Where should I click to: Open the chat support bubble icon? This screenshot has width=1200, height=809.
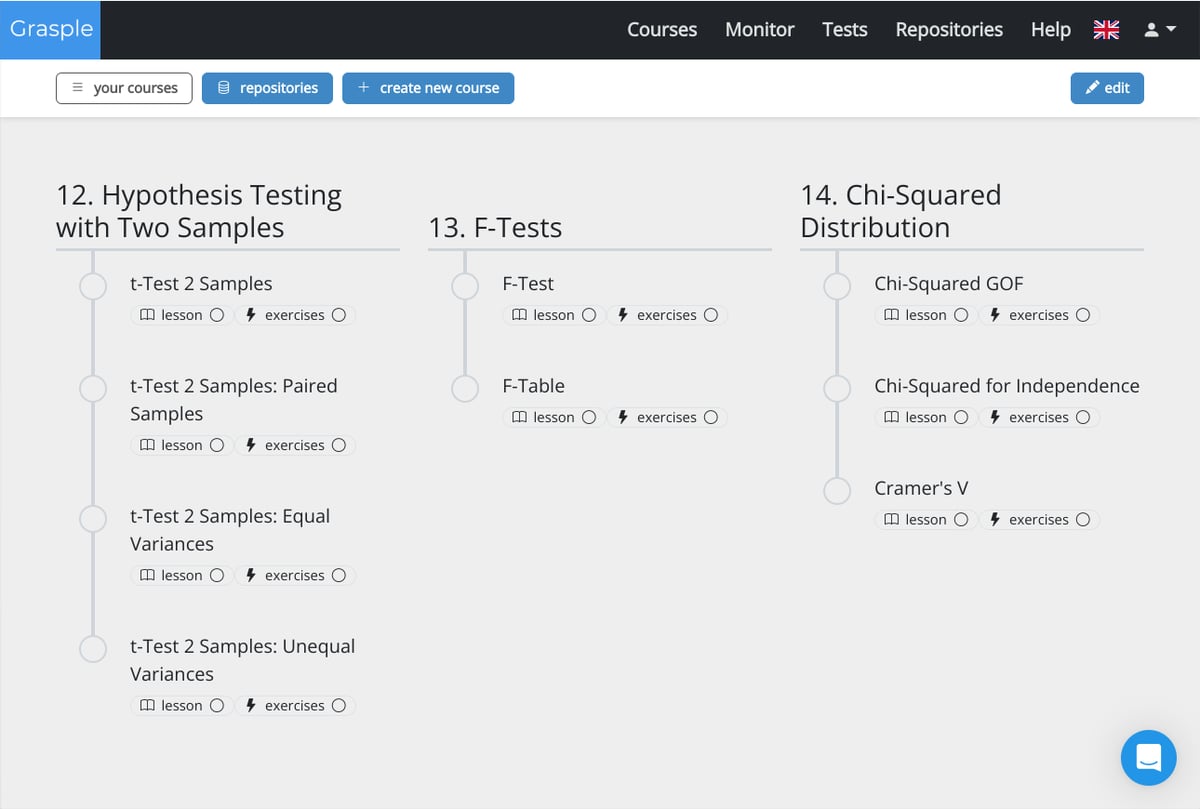point(1148,757)
